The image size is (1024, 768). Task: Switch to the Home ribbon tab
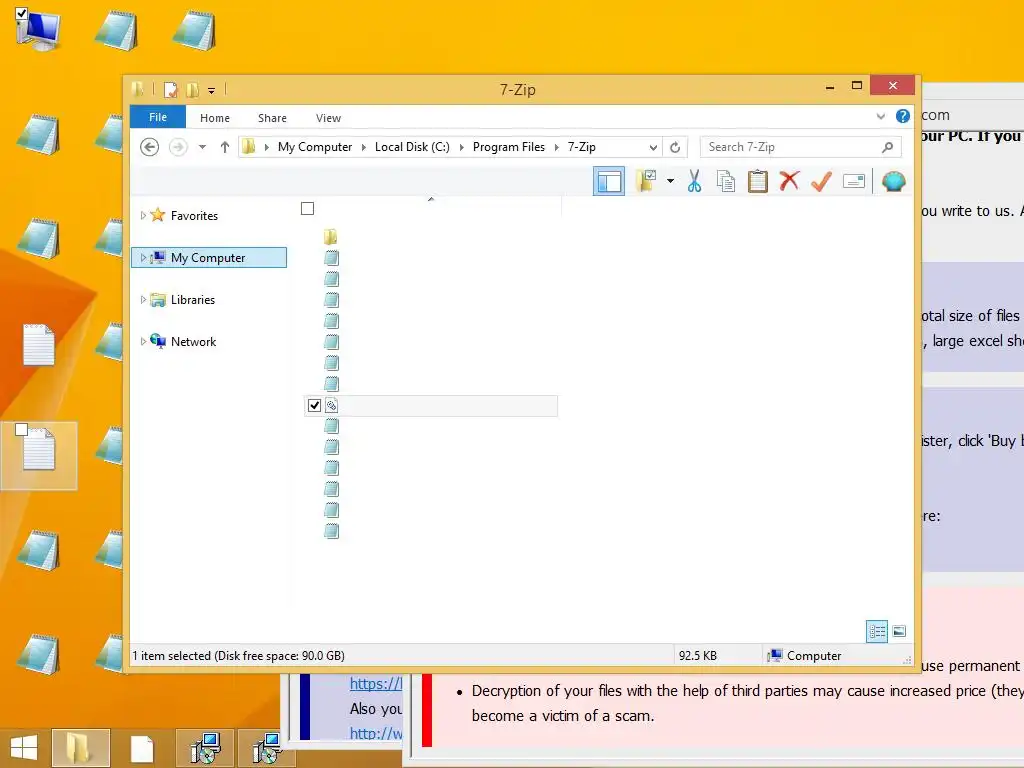[215, 118]
